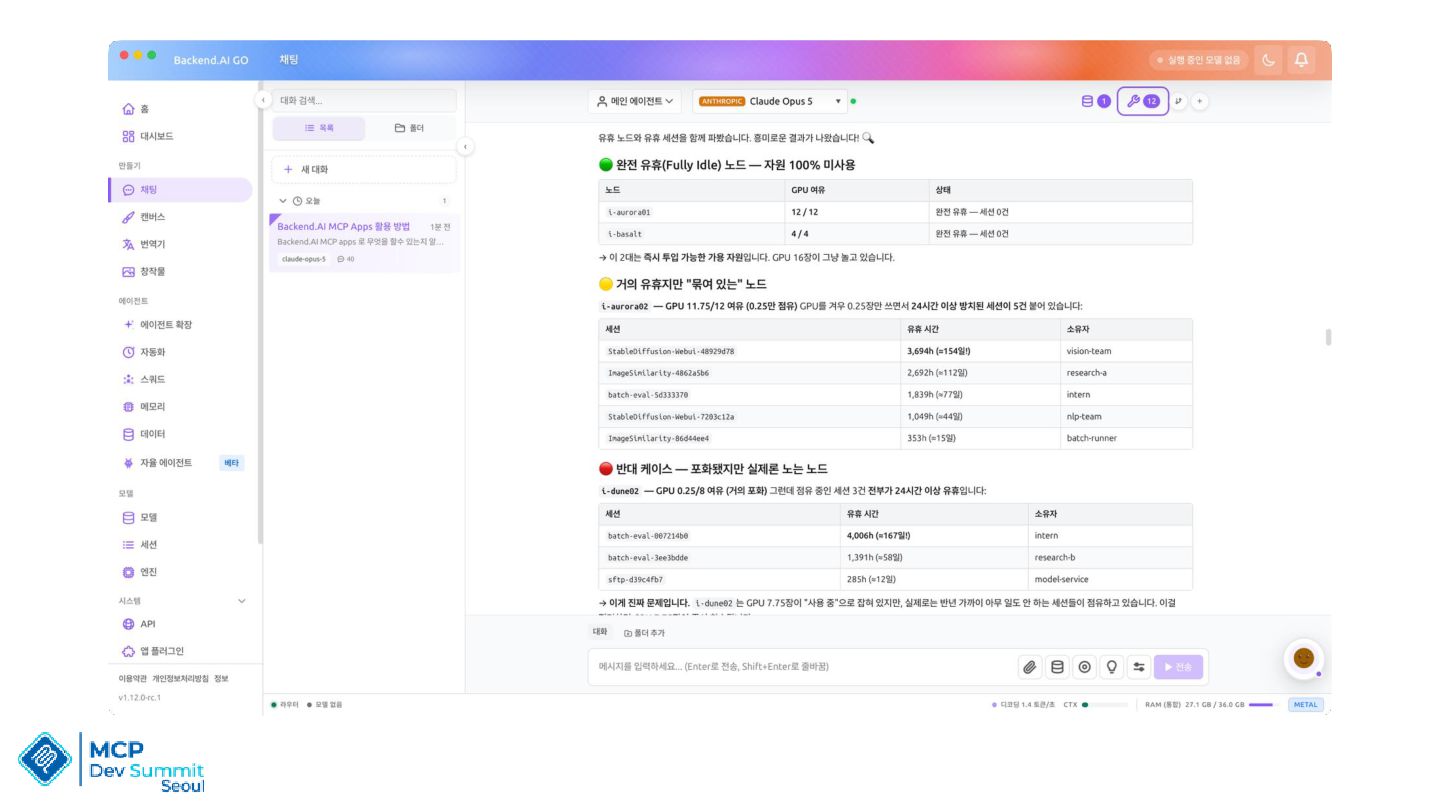The image size is (1440, 811).
Task: Open the 세션 page
Action: [180, 545]
